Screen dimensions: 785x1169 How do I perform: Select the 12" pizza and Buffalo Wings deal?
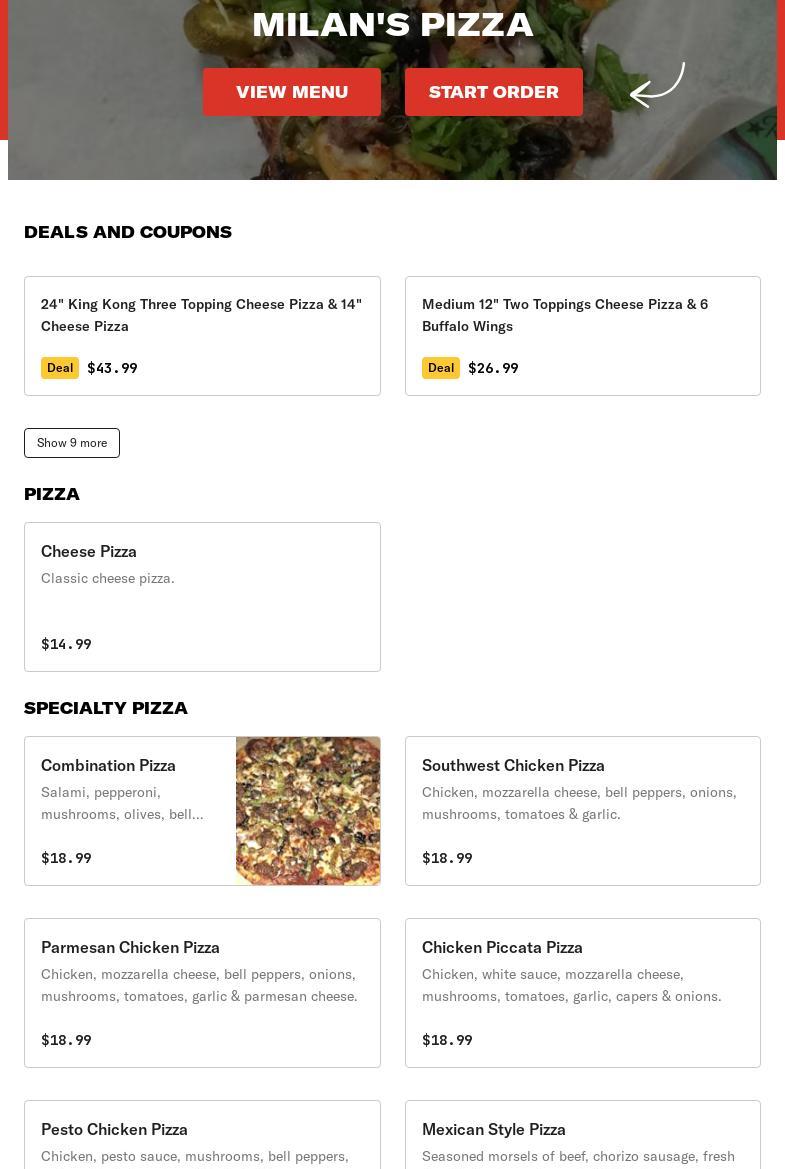point(582,335)
